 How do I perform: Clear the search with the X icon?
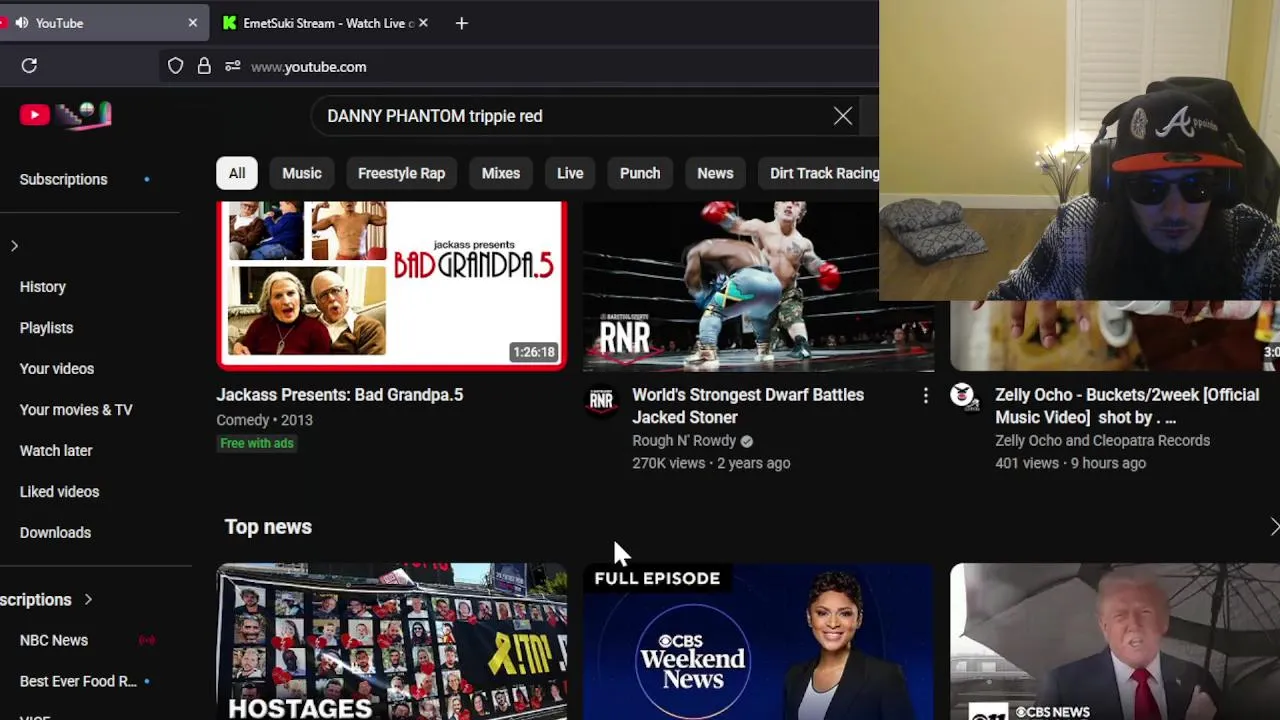(843, 116)
